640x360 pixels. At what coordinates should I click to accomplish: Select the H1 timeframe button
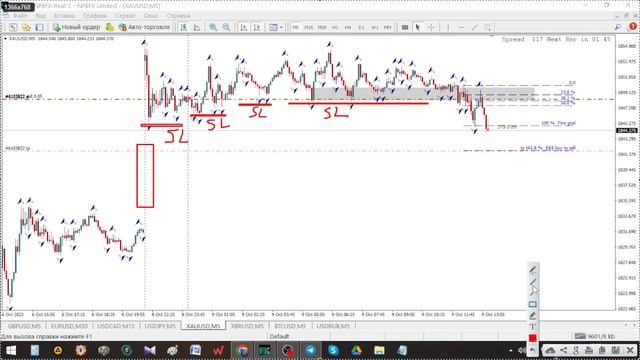[x=335, y=27]
